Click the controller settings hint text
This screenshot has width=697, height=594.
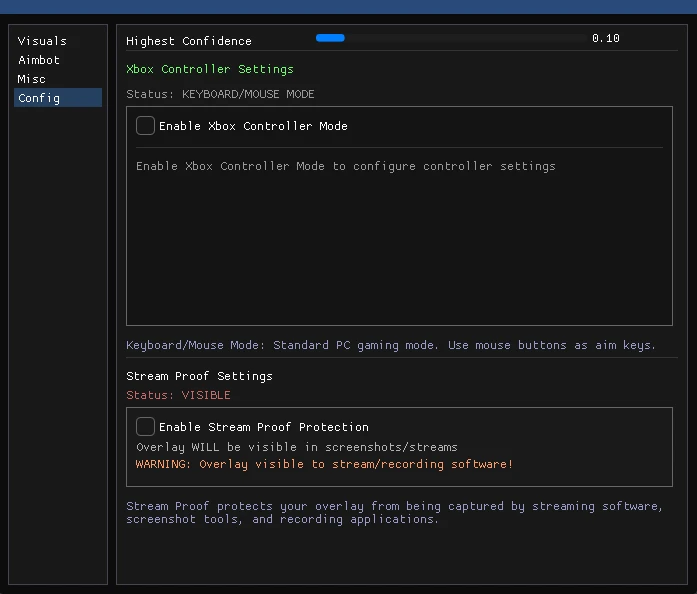tap(345, 166)
